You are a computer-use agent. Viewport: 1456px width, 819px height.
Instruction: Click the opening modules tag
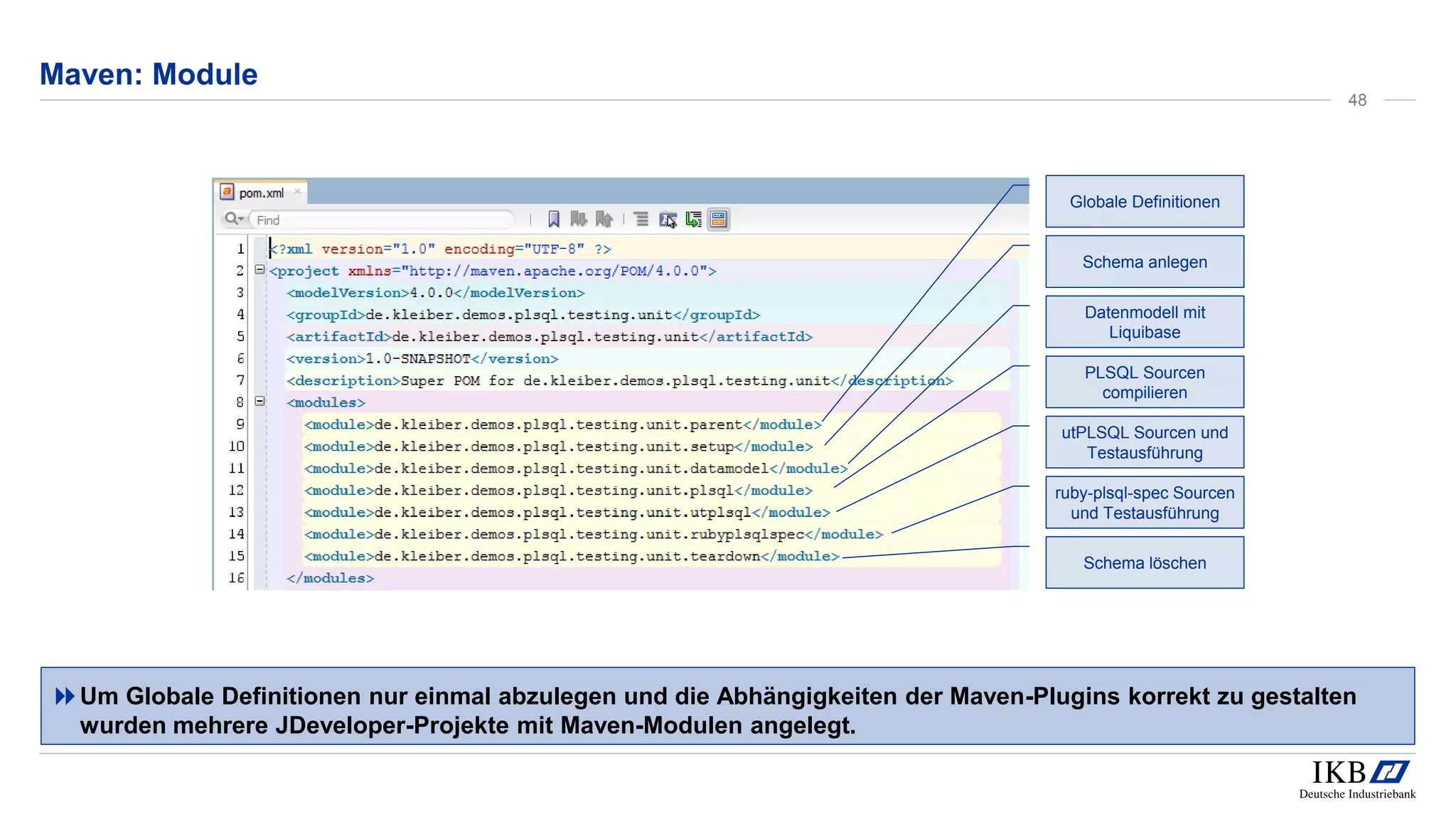click(326, 402)
